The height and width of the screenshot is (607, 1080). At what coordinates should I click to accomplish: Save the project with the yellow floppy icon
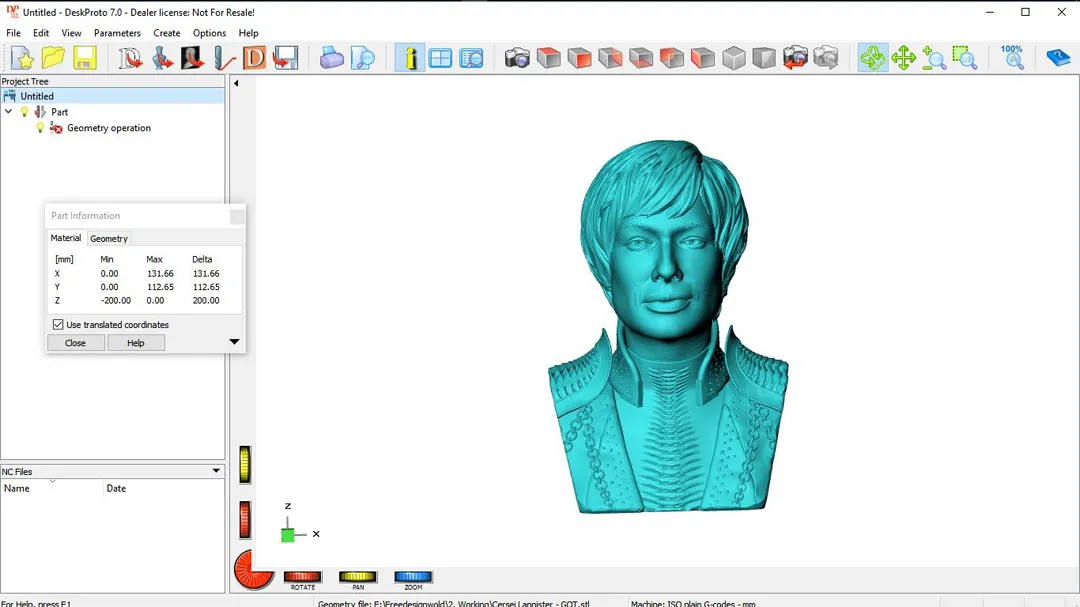click(x=84, y=58)
